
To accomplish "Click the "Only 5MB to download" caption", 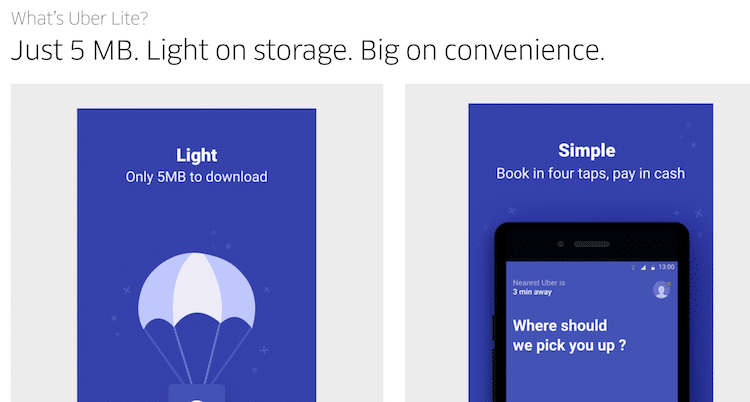I will pos(197,177).
